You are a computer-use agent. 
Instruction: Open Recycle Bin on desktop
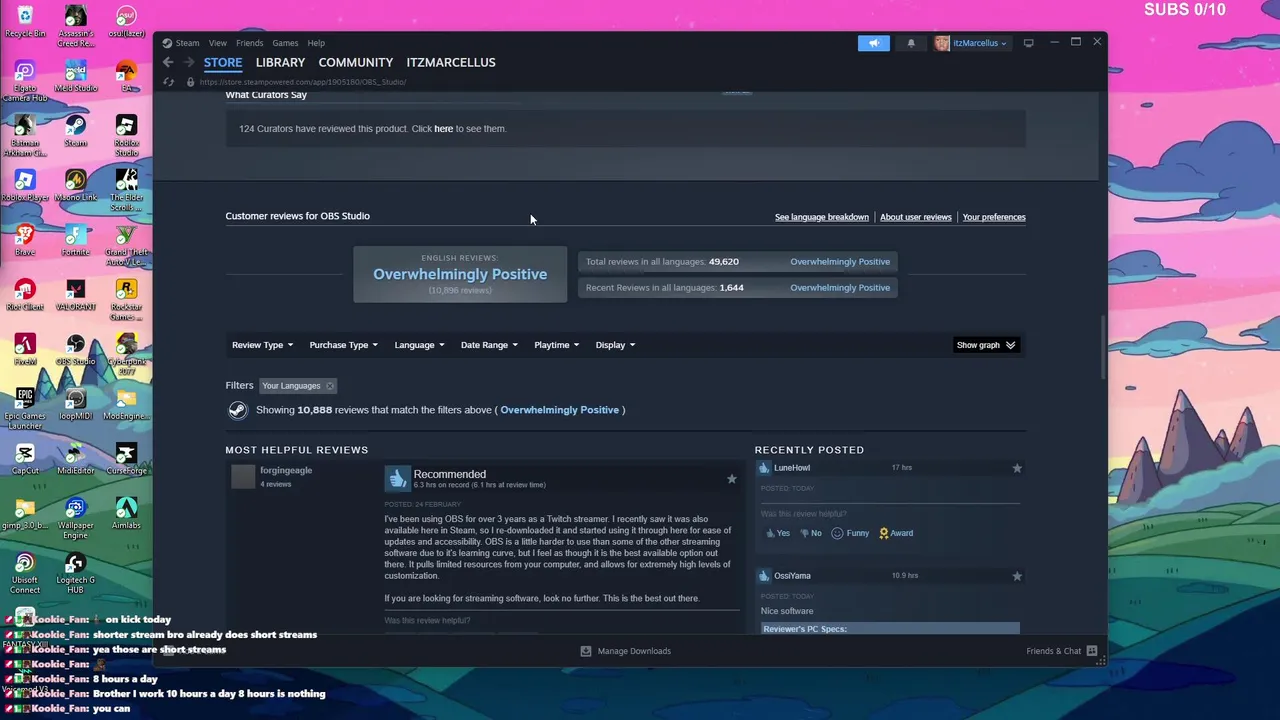click(25, 21)
